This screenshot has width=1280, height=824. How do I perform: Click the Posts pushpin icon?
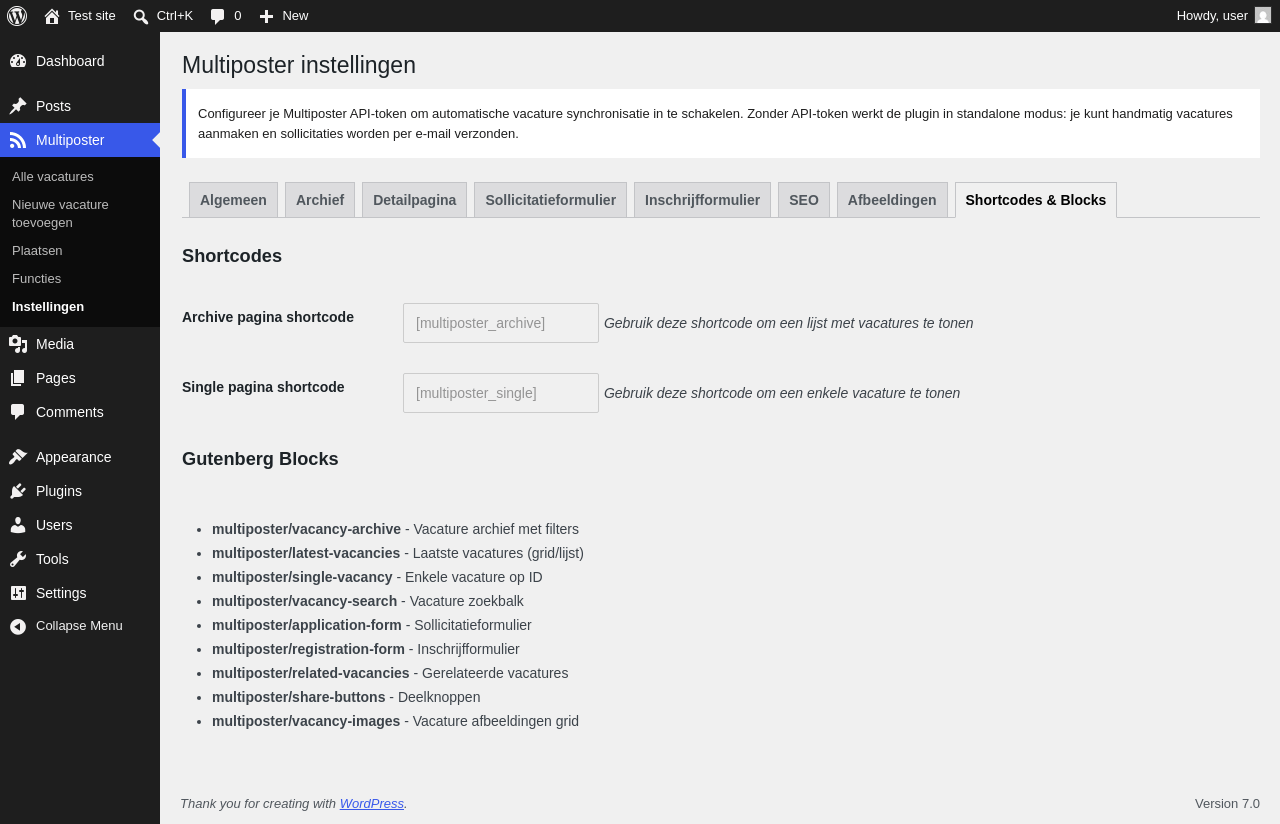[18, 106]
